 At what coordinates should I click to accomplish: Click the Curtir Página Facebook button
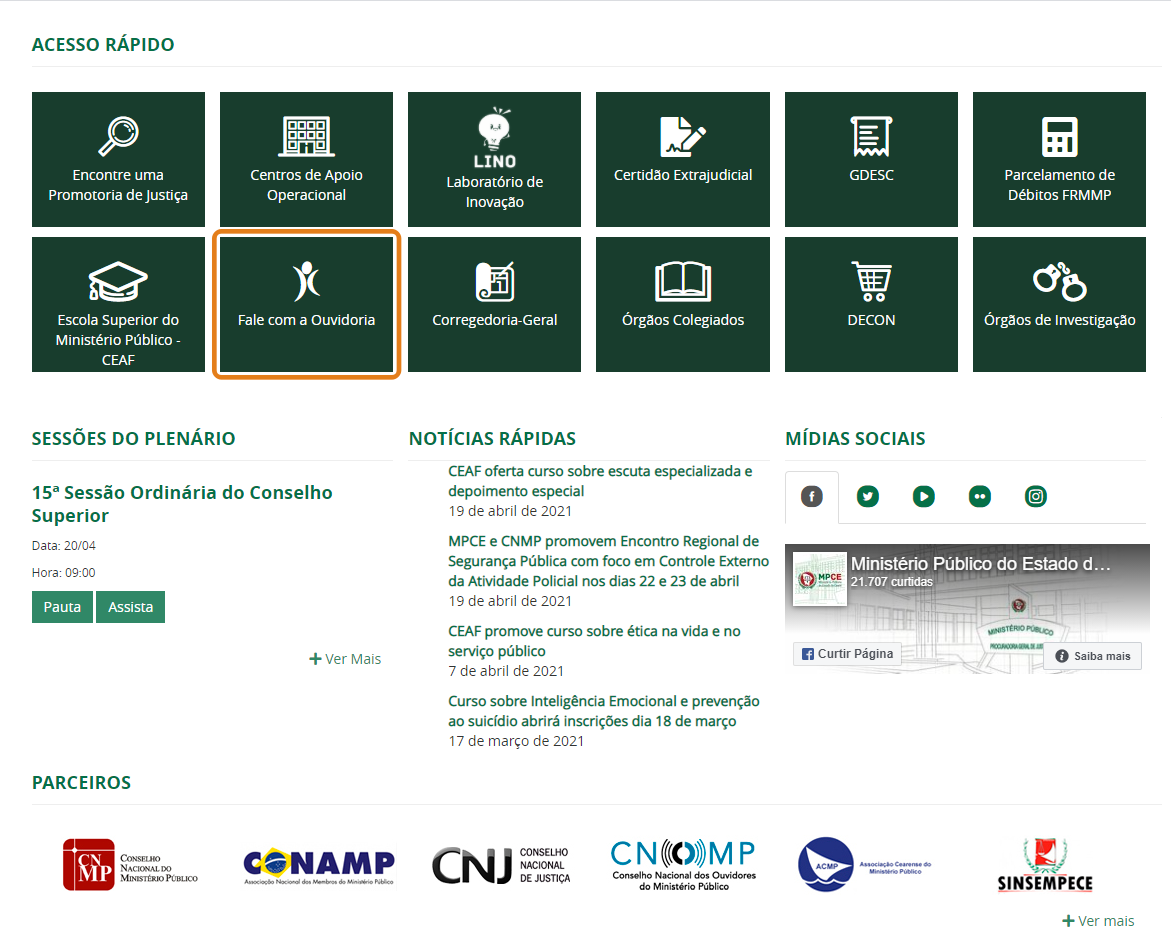click(x=847, y=654)
